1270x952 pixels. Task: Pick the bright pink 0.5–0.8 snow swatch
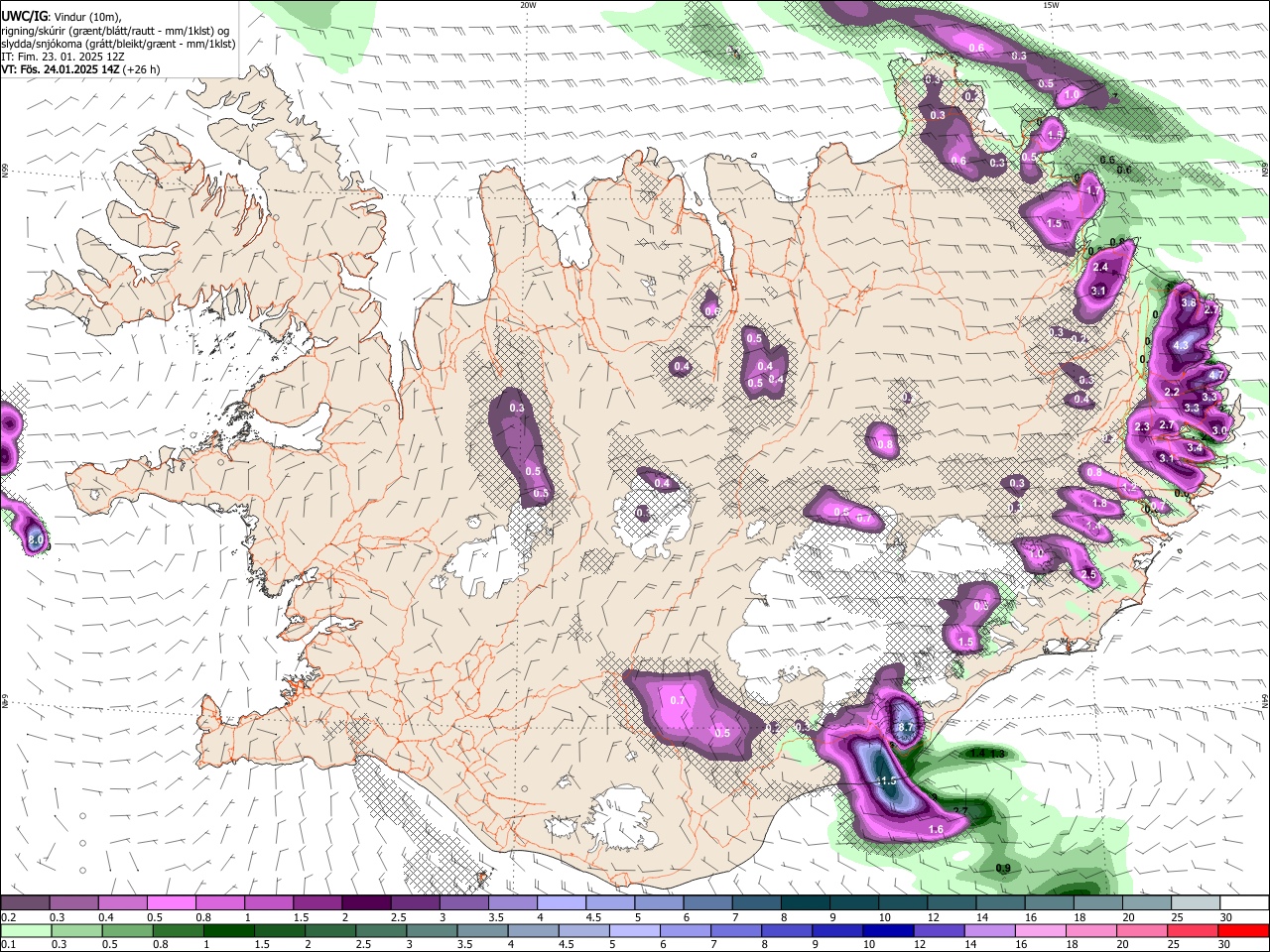click(x=172, y=902)
